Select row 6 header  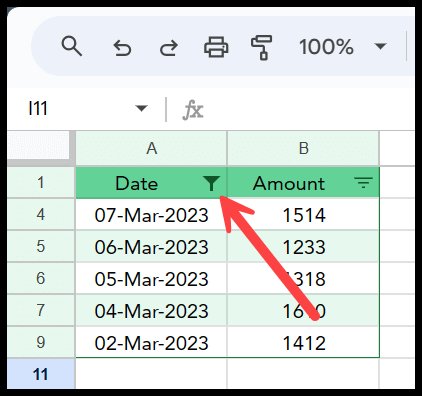point(41,278)
